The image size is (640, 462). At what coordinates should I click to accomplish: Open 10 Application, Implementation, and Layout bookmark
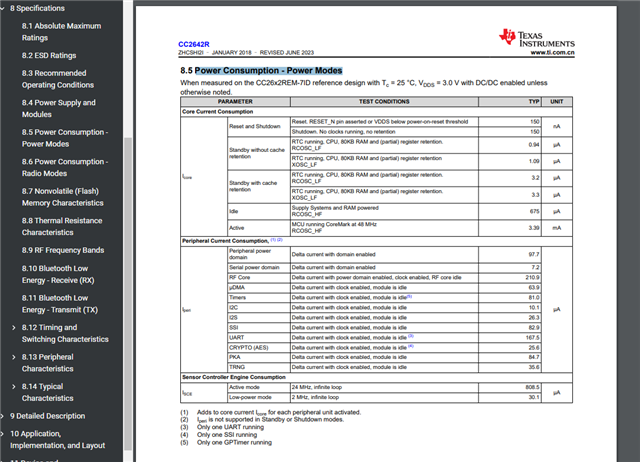coord(58,440)
